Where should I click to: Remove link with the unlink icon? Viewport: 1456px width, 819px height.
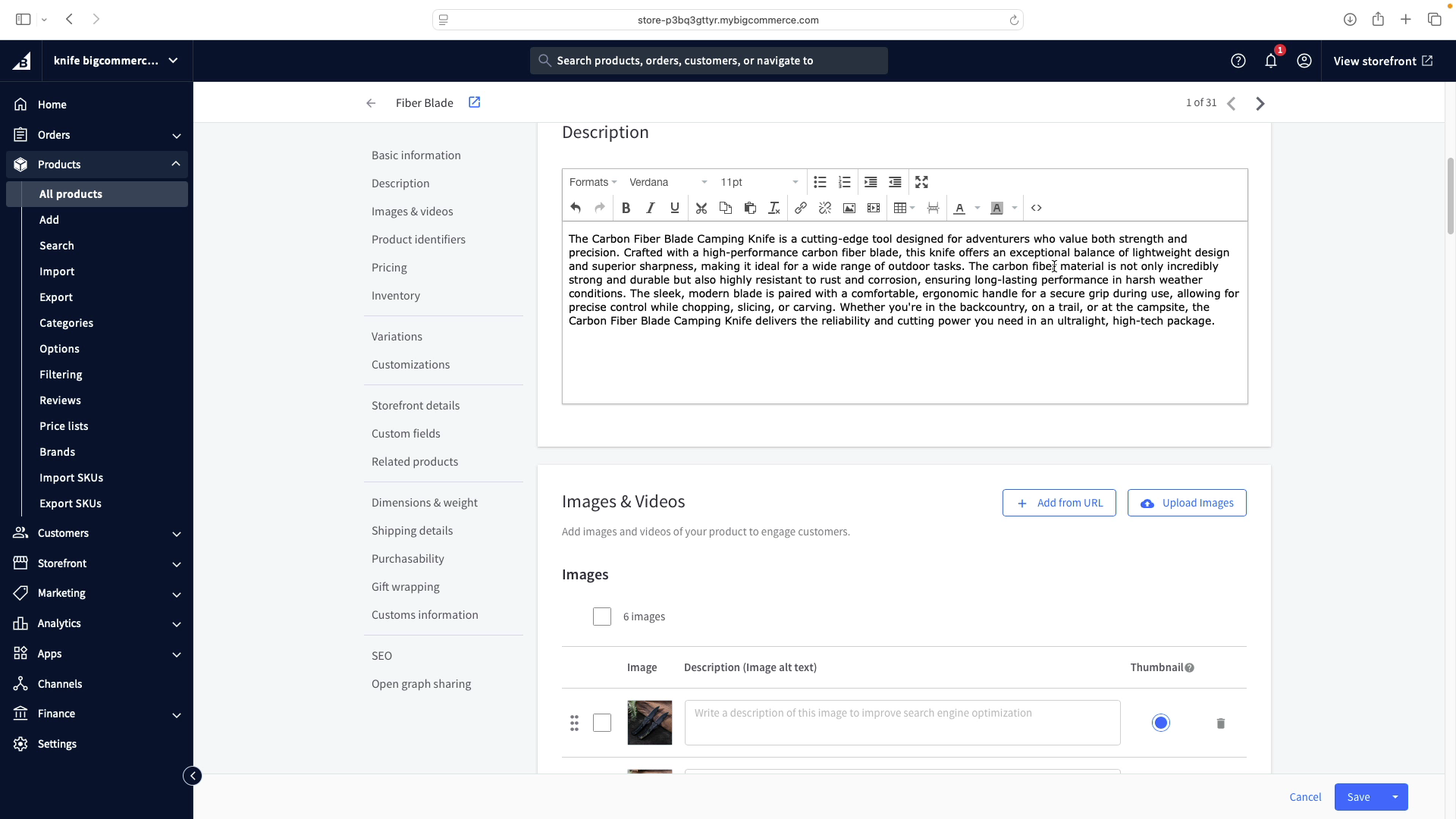(x=825, y=208)
